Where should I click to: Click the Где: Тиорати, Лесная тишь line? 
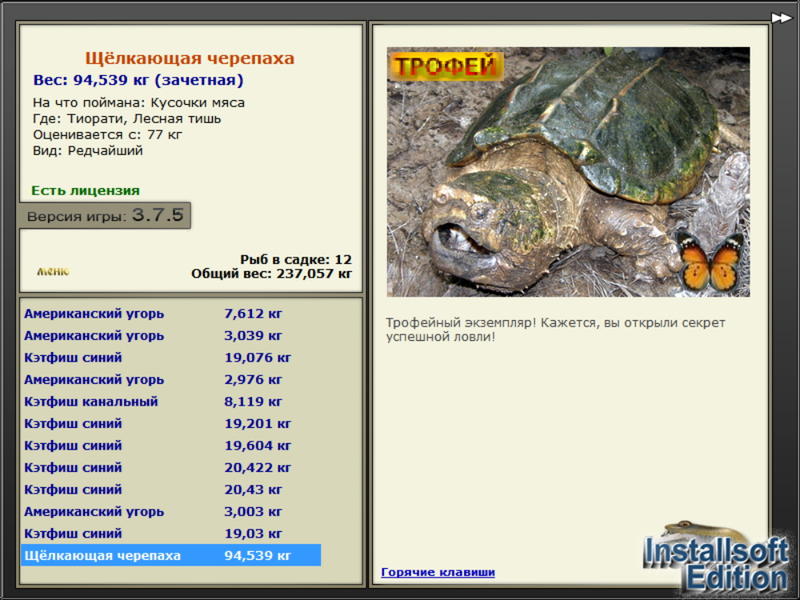click(x=127, y=119)
